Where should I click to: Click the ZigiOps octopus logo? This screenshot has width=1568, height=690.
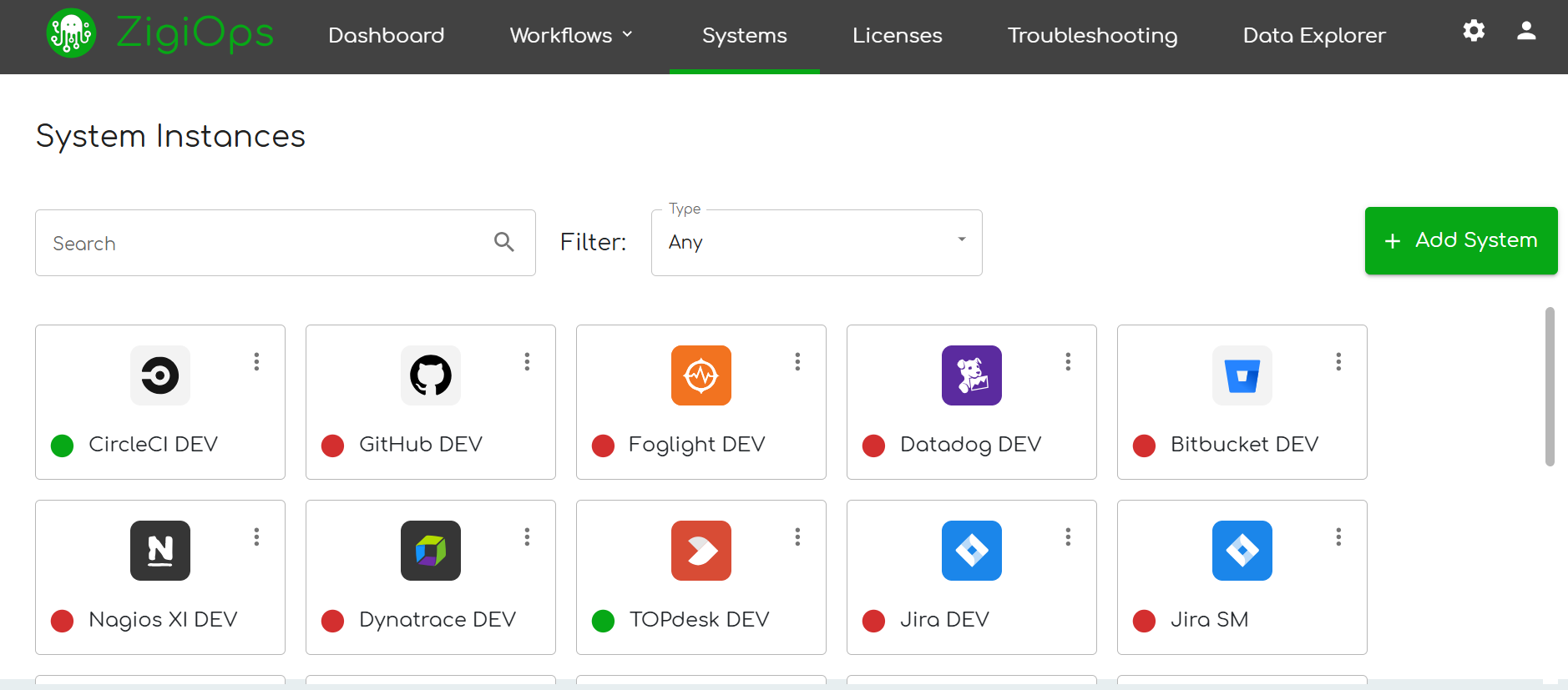(71, 34)
